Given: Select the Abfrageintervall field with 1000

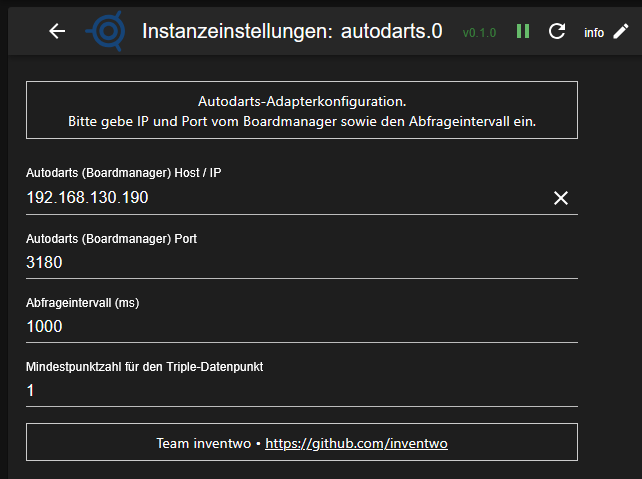Looking at the screenshot, I should pyautogui.click(x=300, y=327).
